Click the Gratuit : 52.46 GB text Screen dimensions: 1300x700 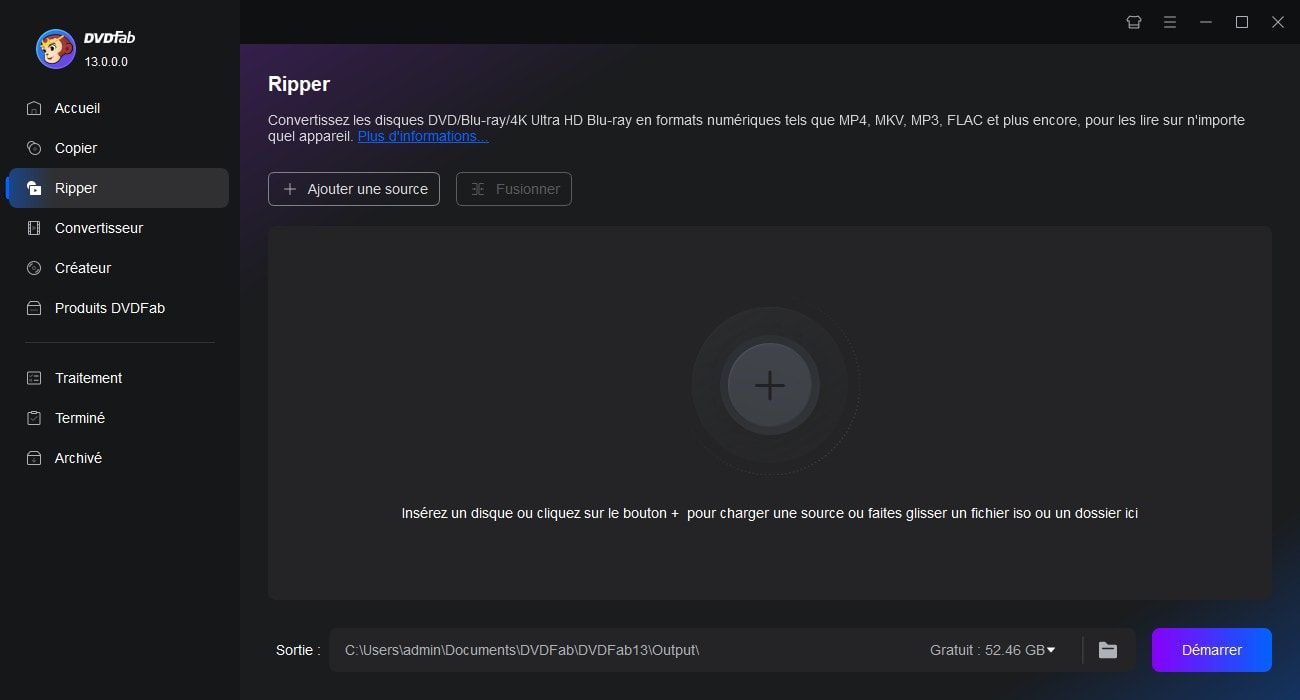coord(987,650)
